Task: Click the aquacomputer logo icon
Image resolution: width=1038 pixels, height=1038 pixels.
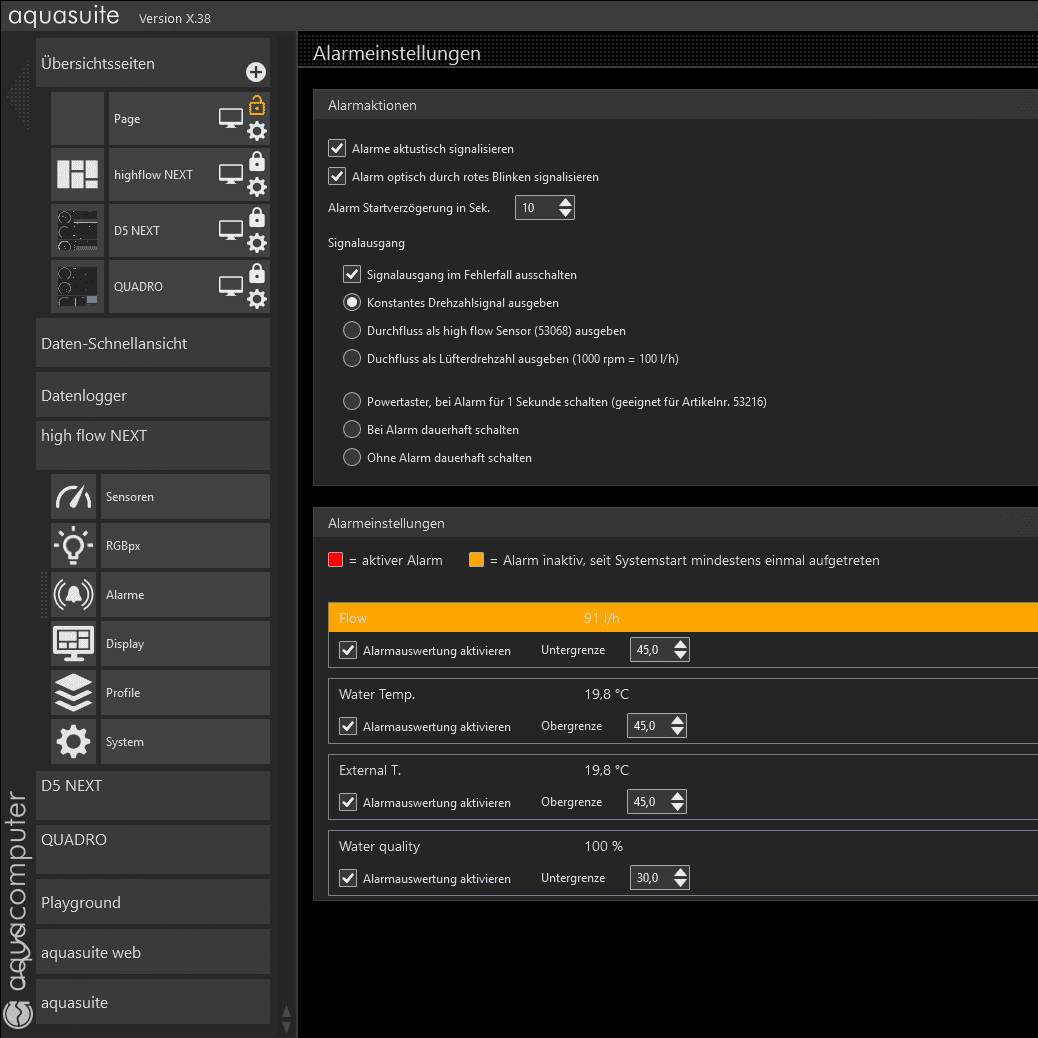Action: point(17,1014)
